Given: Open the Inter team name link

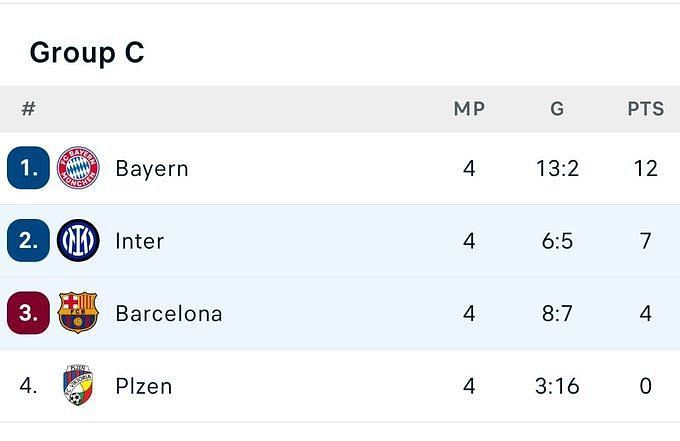Looking at the screenshot, I should 140,241.
